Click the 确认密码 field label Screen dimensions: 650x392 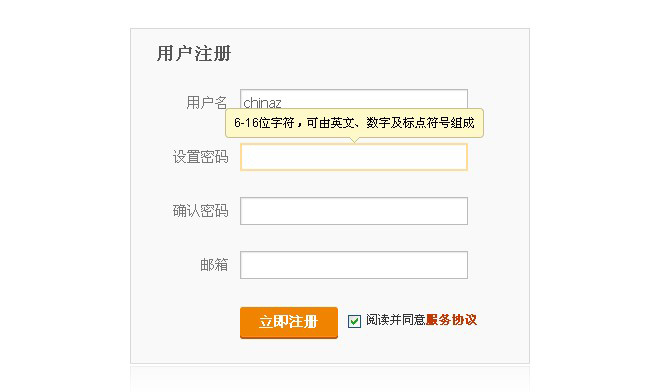[x=200, y=211]
